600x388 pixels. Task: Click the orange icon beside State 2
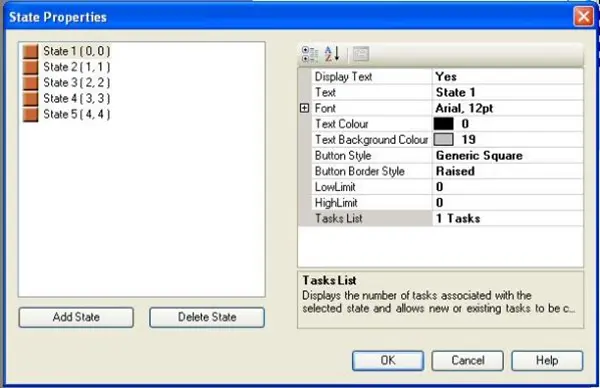coord(30,67)
